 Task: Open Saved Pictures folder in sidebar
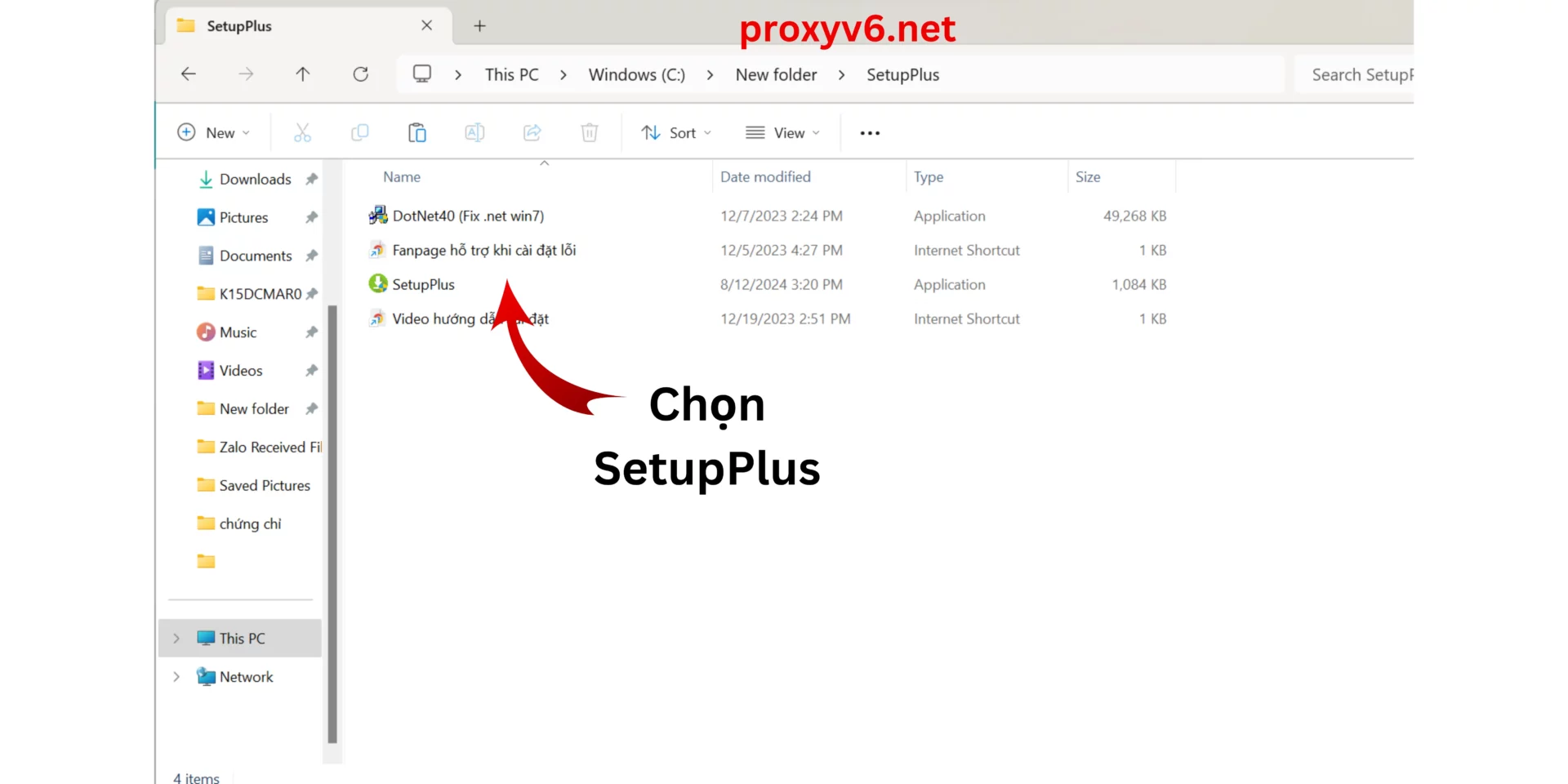[x=265, y=485]
